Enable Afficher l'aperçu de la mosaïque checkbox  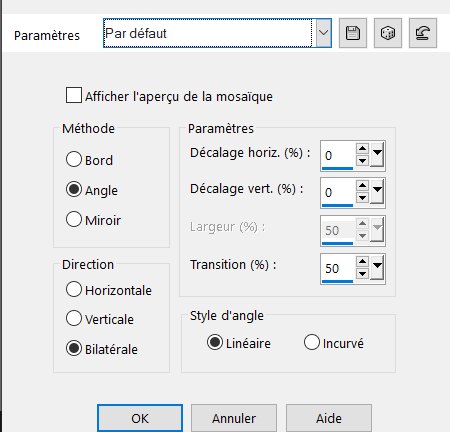[x=74, y=95]
